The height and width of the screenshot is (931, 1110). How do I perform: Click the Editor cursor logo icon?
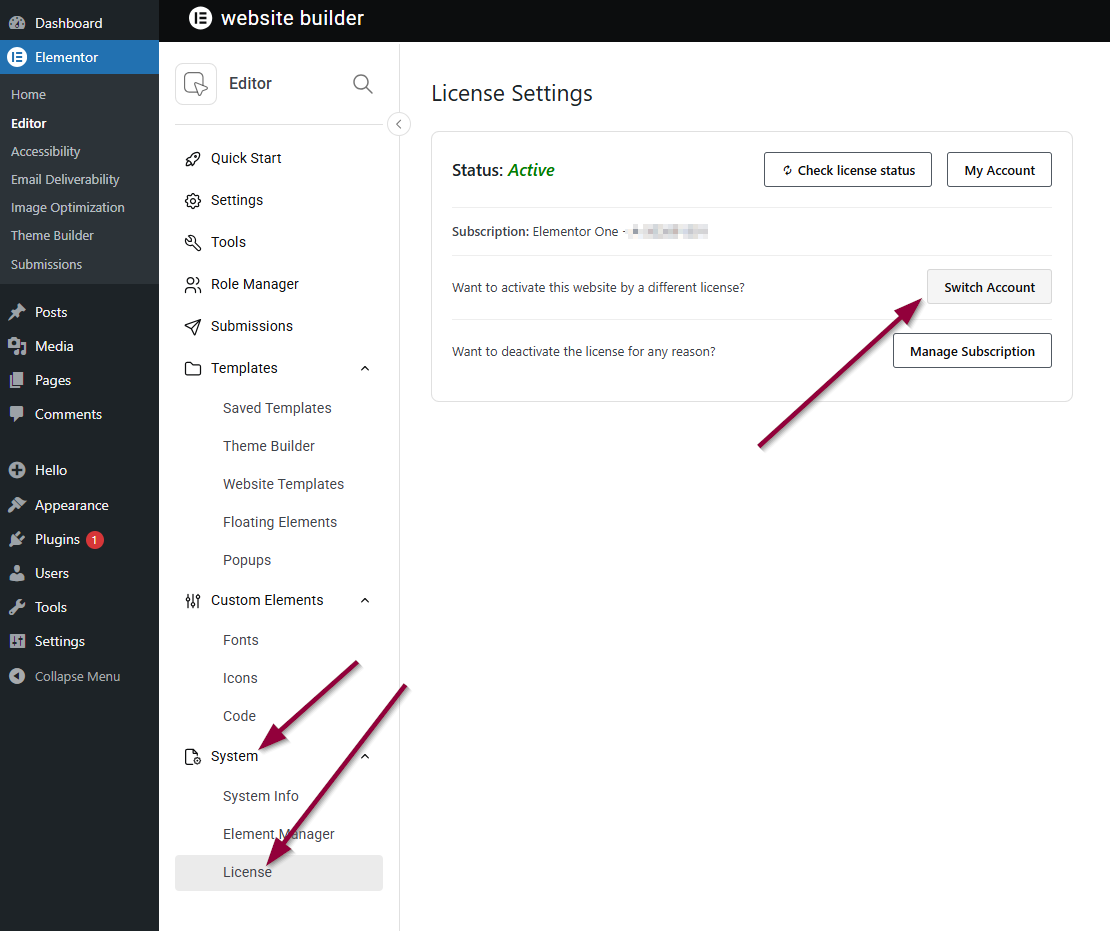point(196,84)
